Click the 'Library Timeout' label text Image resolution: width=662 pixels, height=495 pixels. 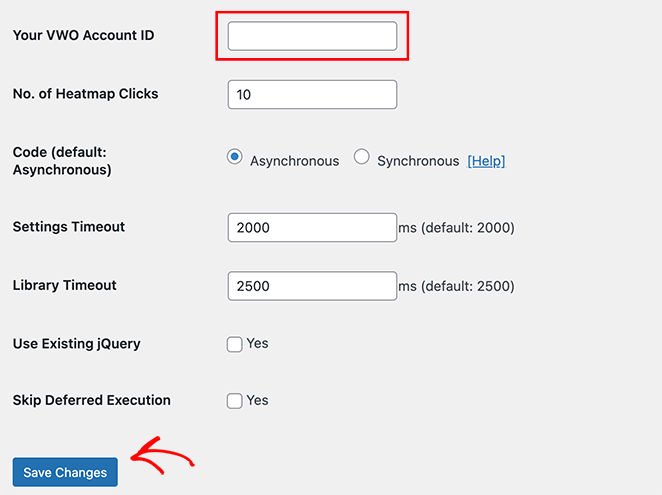click(x=65, y=285)
